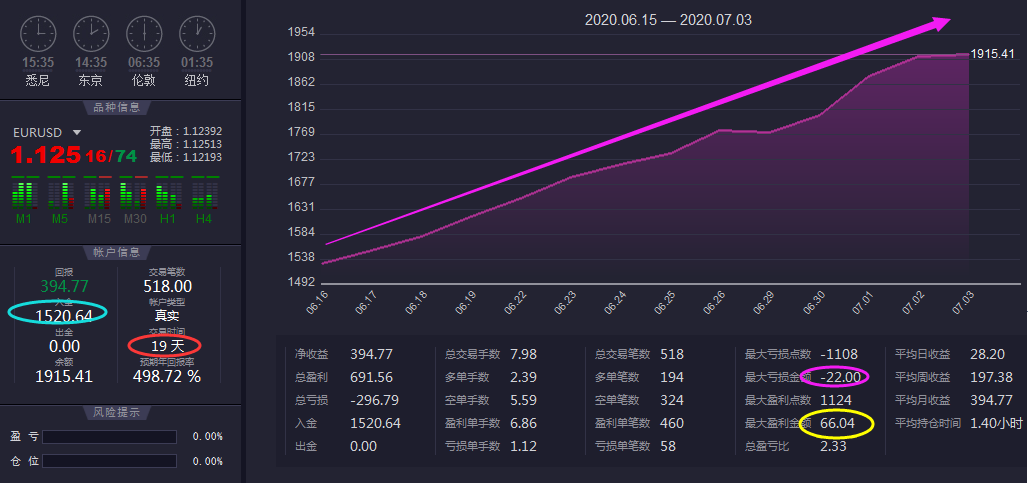Select the M5 timeframe indicator bars
The image size is (1028, 483).
[x=60, y=193]
